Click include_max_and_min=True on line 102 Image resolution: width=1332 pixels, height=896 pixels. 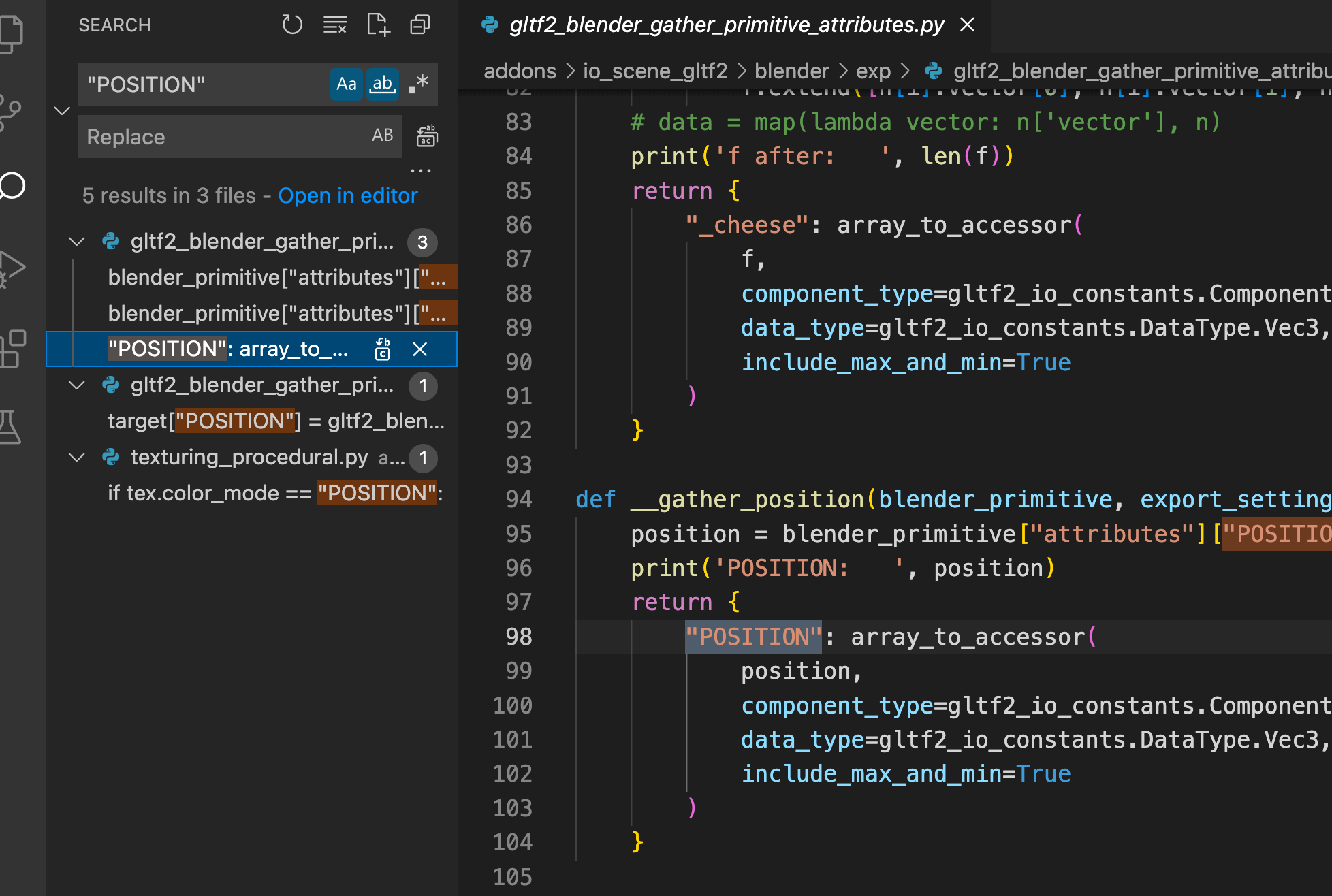point(906,774)
